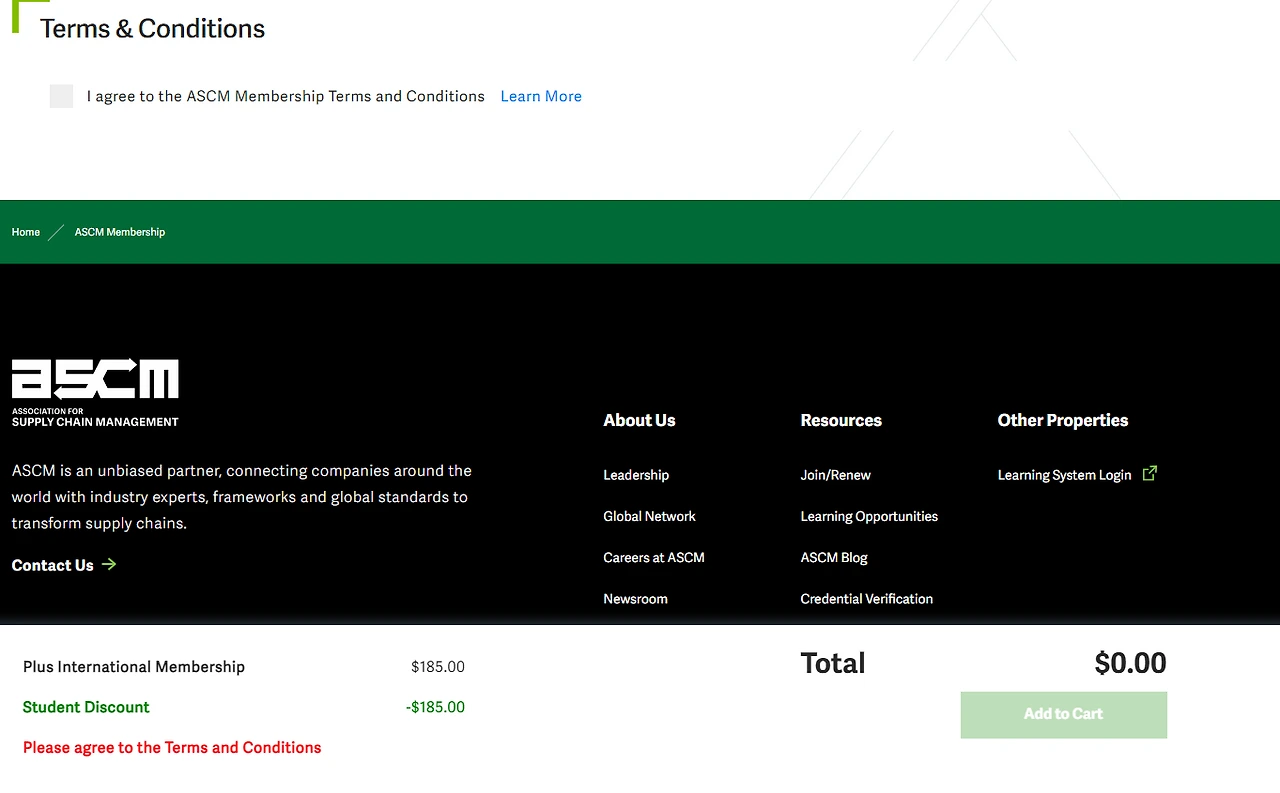Click the -$185.00 discount amount
Image resolution: width=1280 pixels, height=793 pixels.
point(435,707)
